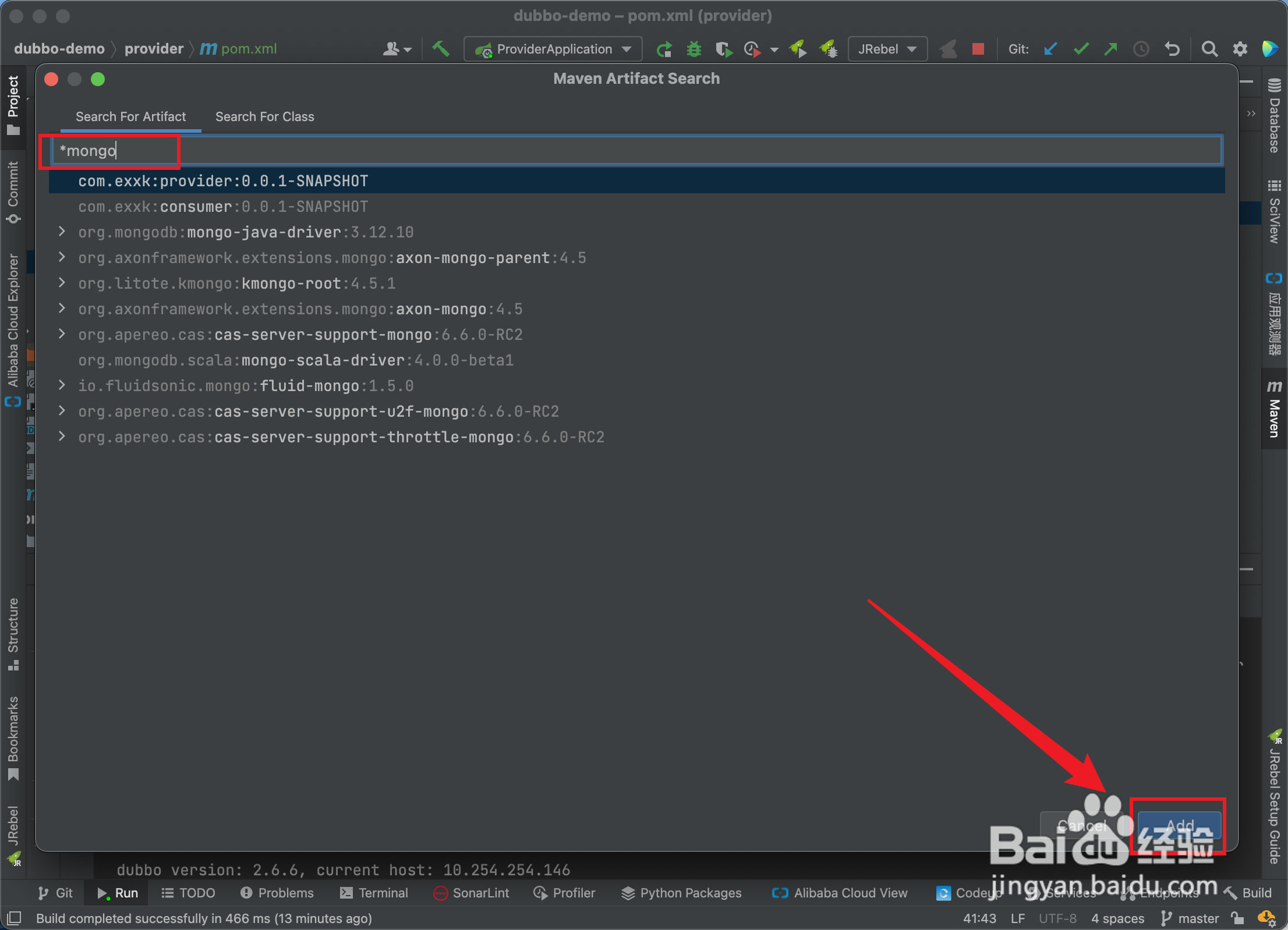Open the Maven tool window sidebar tab
1288x930 pixels.
tap(1274, 409)
